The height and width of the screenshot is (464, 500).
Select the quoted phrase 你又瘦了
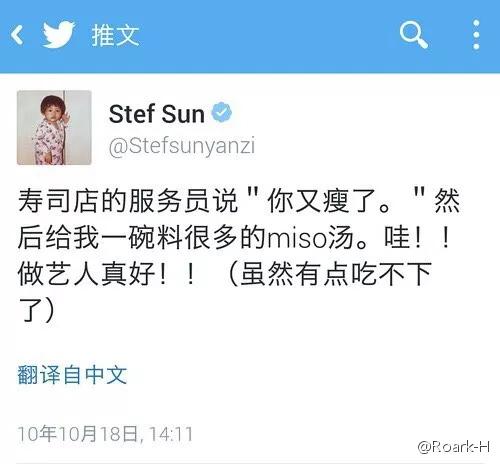[322, 201]
